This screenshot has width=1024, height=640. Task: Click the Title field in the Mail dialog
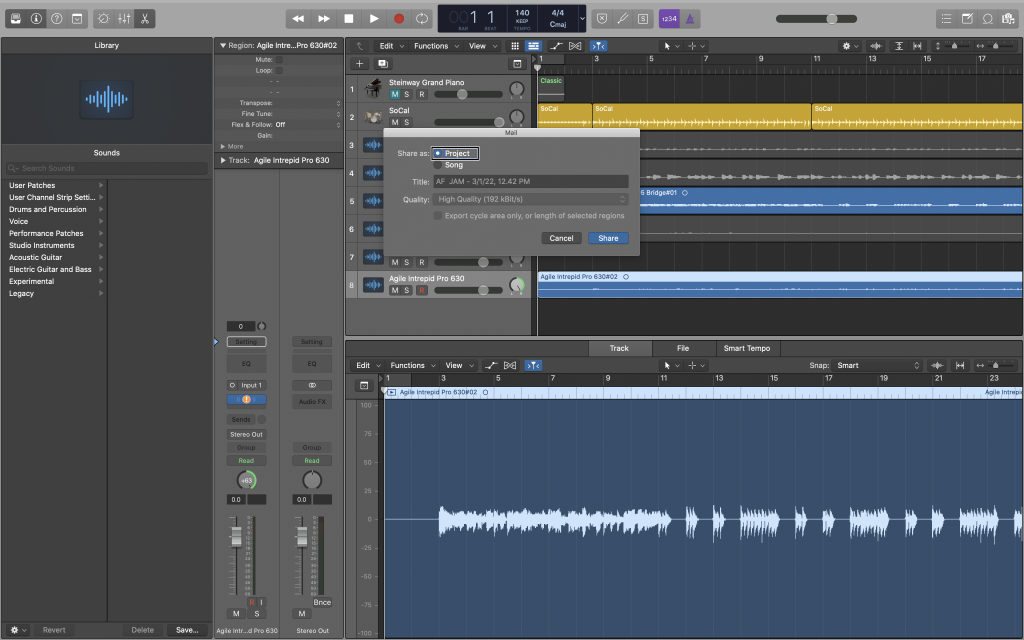pos(530,181)
